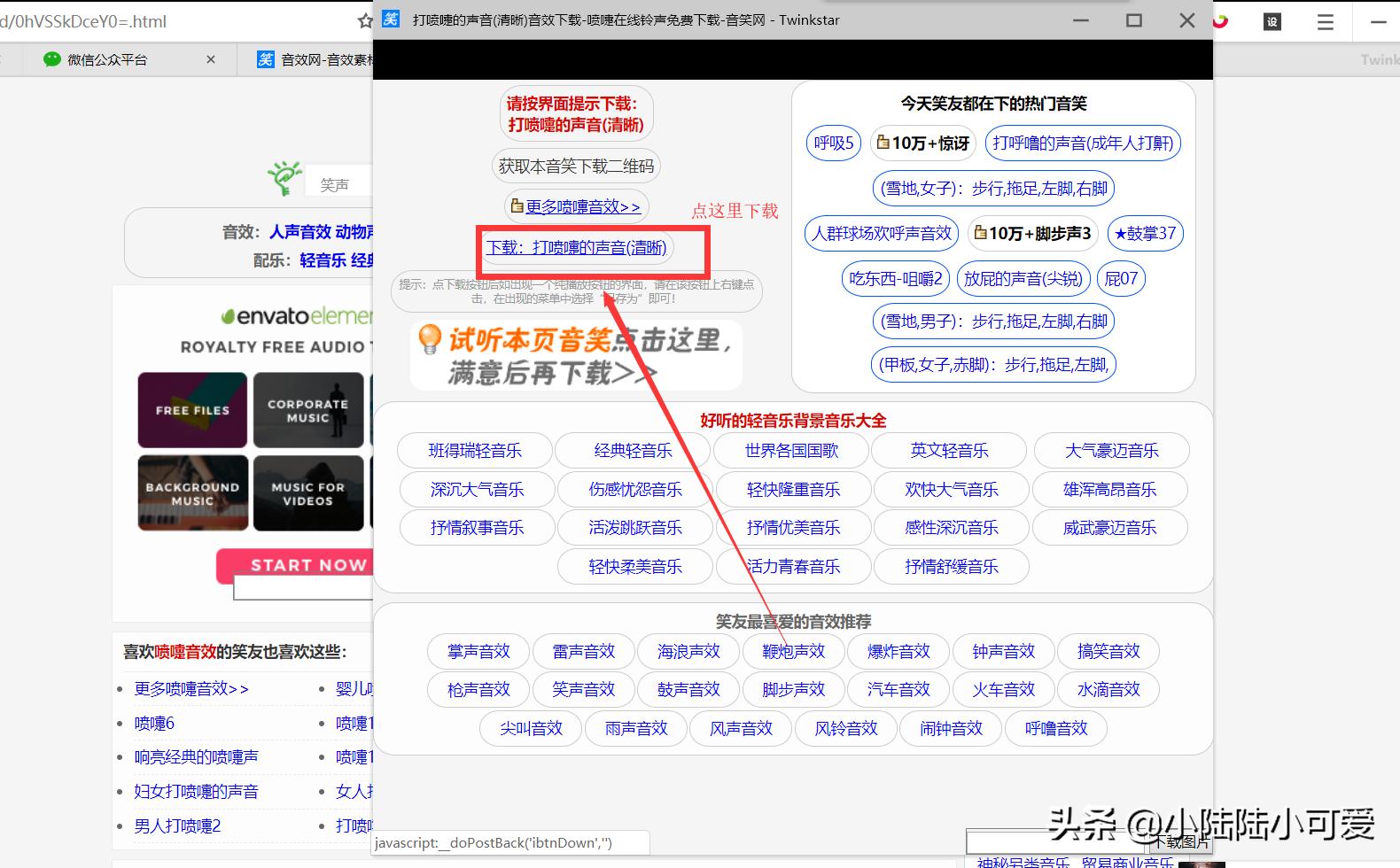Click 获取本音笑下载二维码 button

point(576,166)
